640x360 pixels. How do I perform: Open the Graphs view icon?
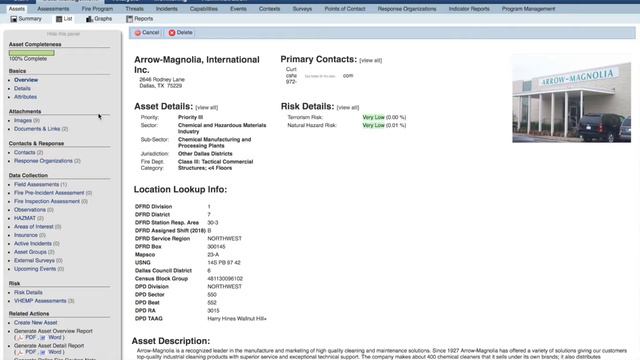(89, 19)
